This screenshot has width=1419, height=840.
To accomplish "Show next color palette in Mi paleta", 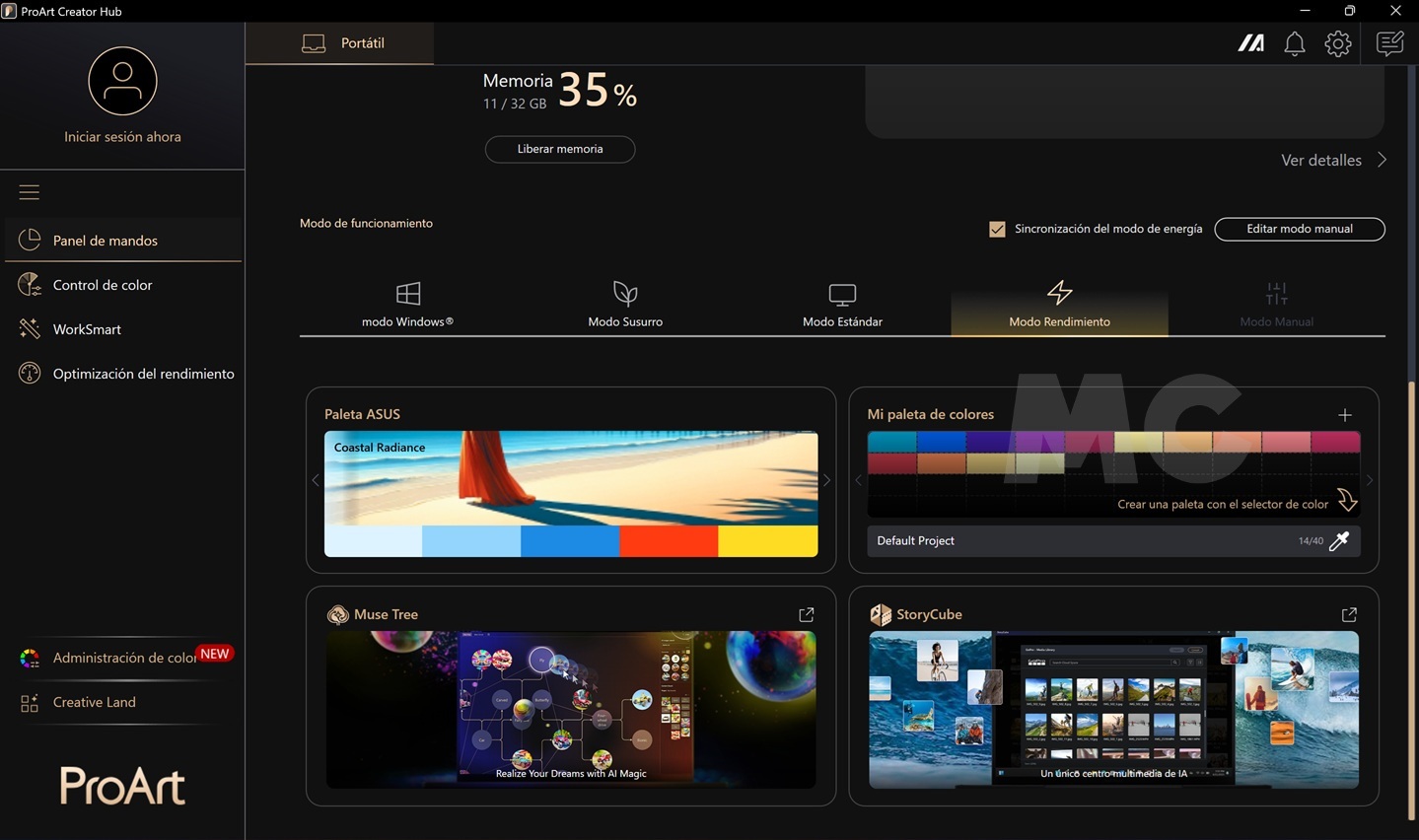I will pos(1369,480).
